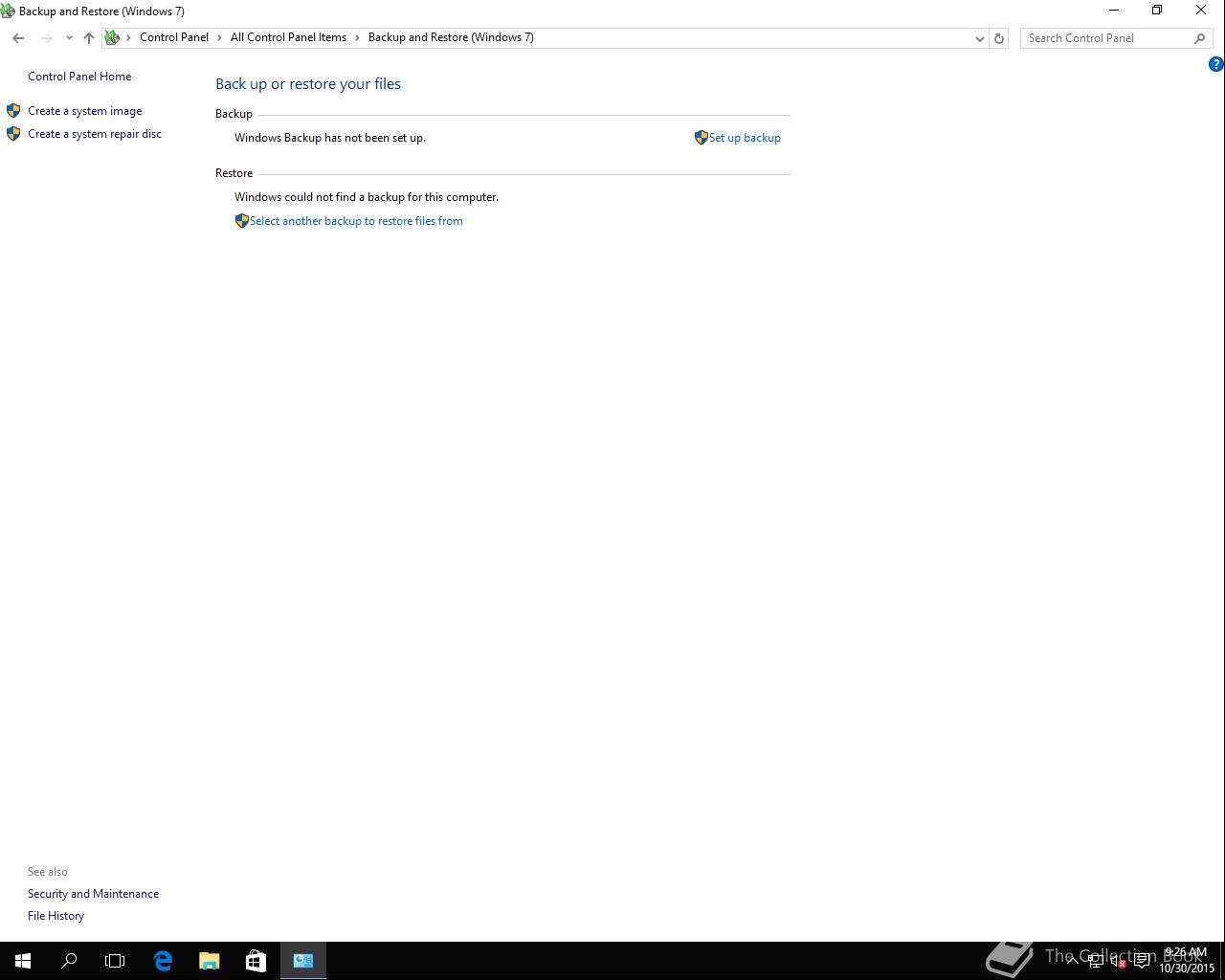Click 'Back up or restore your files' heading
The image size is (1225, 980).
pyautogui.click(x=308, y=84)
